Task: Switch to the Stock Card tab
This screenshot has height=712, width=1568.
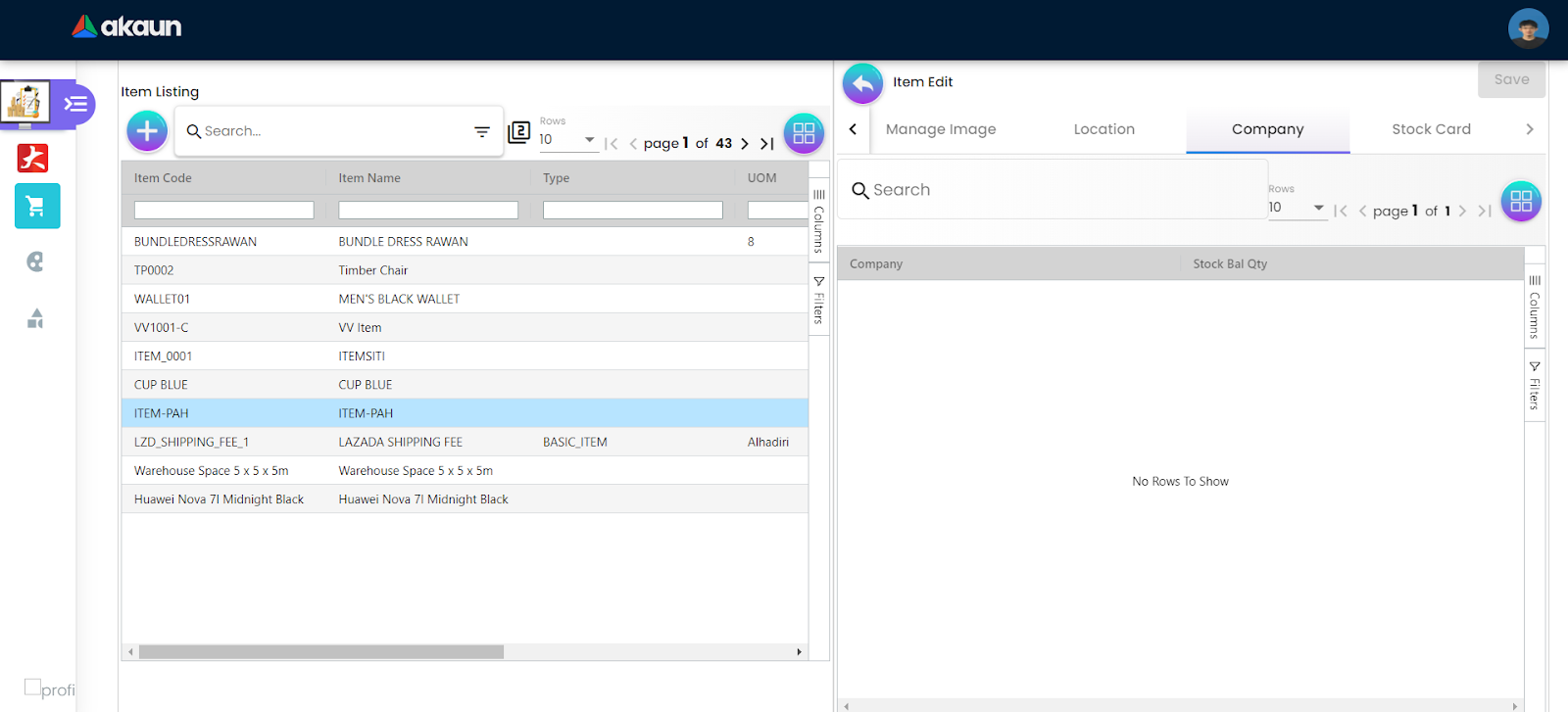Action: tap(1431, 129)
